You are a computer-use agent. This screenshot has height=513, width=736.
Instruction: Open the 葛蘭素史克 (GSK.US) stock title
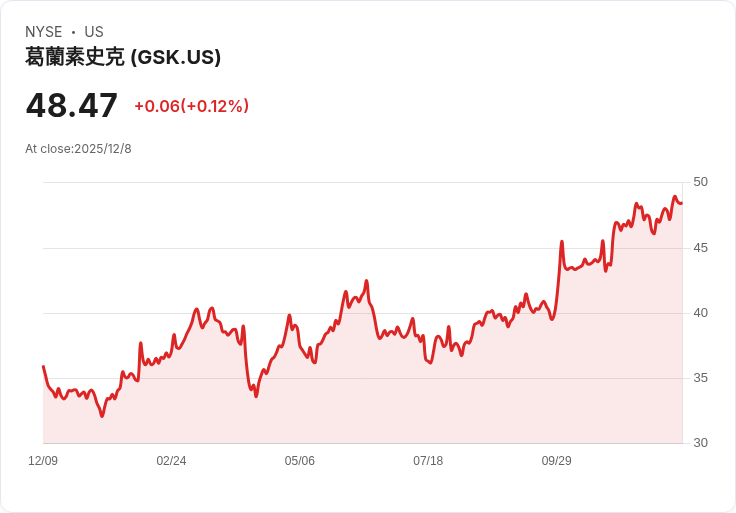pos(123,57)
